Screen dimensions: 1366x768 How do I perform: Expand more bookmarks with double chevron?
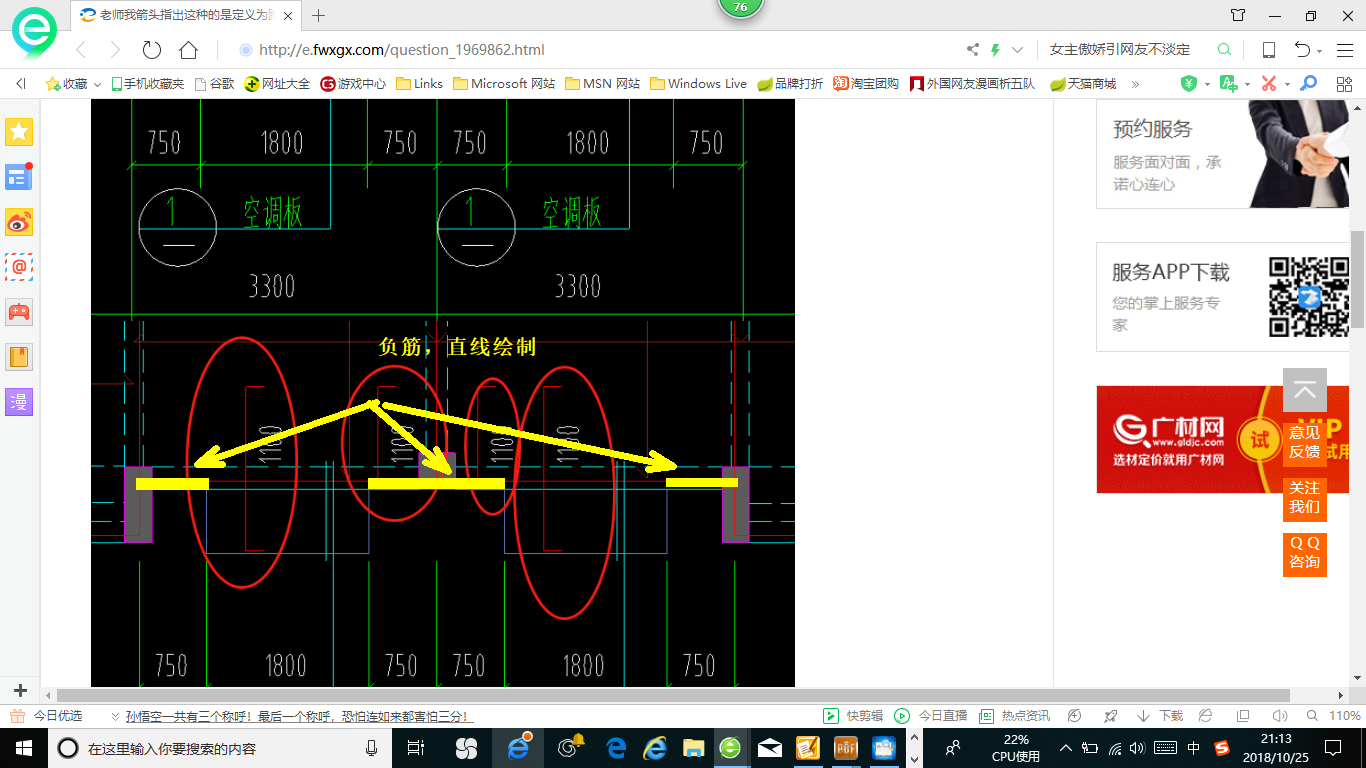tap(1135, 84)
